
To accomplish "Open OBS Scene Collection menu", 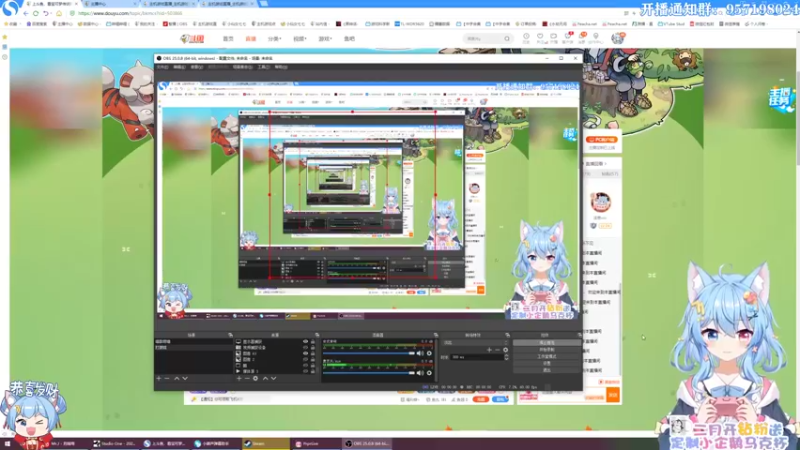I will coord(242,67).
